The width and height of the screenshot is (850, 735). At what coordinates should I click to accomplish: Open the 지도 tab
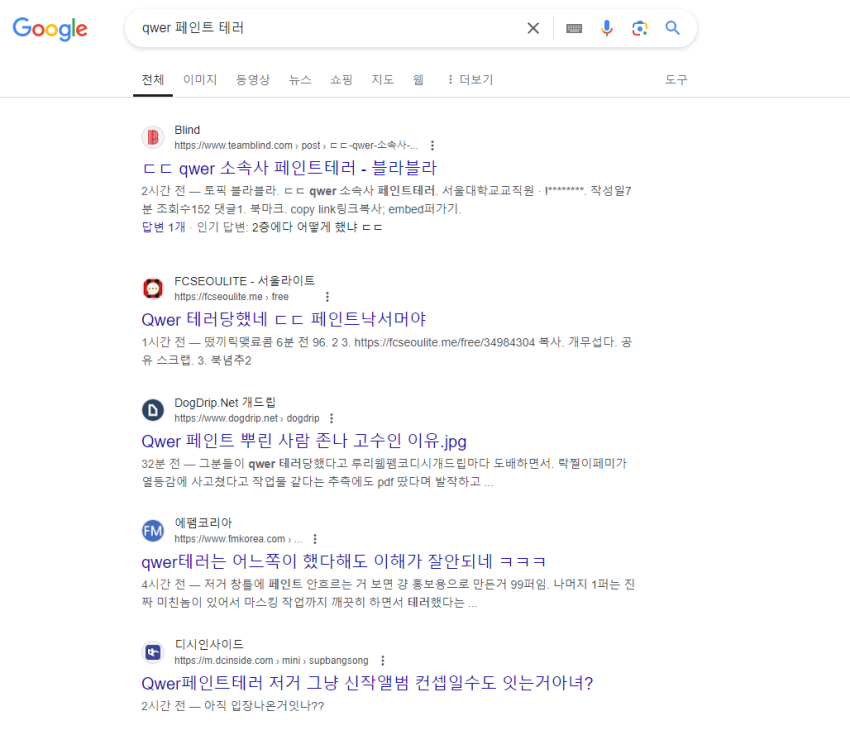click(383, 80)
